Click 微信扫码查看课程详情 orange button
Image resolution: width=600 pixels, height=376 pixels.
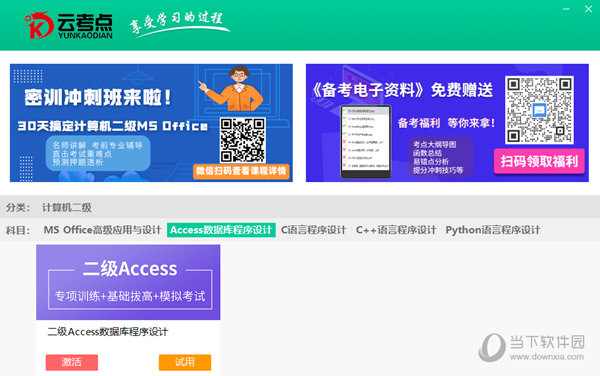(x=241, y=171)
